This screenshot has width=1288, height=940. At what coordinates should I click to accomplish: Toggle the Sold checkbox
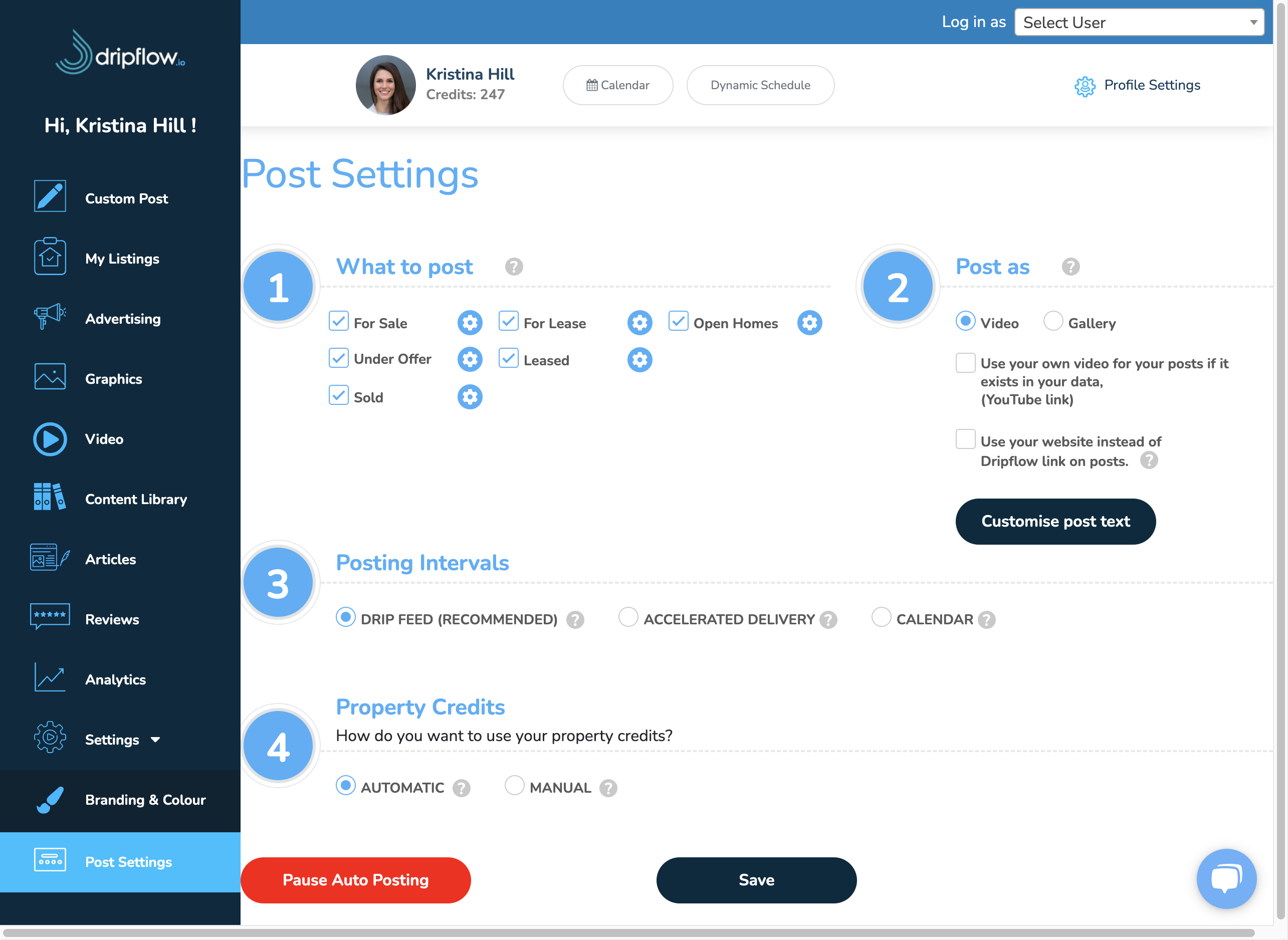pyautogui.click(x=339, y=395)
